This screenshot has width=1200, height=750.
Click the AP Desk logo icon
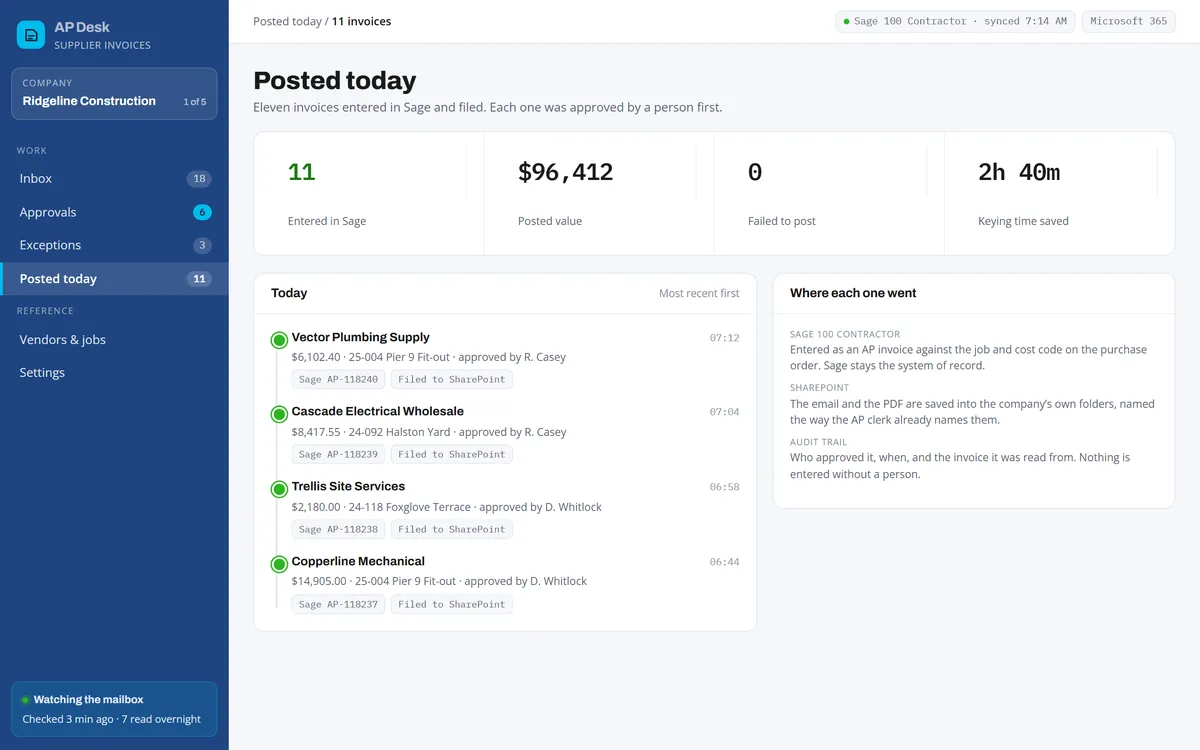(x=31, y=35)
